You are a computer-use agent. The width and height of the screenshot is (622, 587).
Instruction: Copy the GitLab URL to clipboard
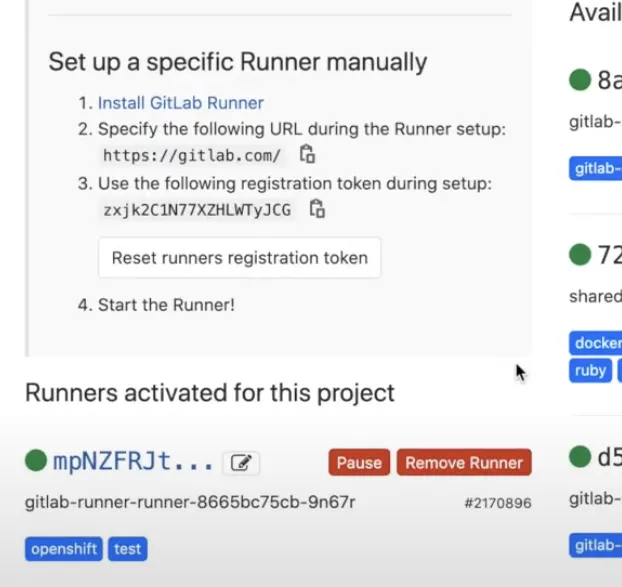pos(308,155)
